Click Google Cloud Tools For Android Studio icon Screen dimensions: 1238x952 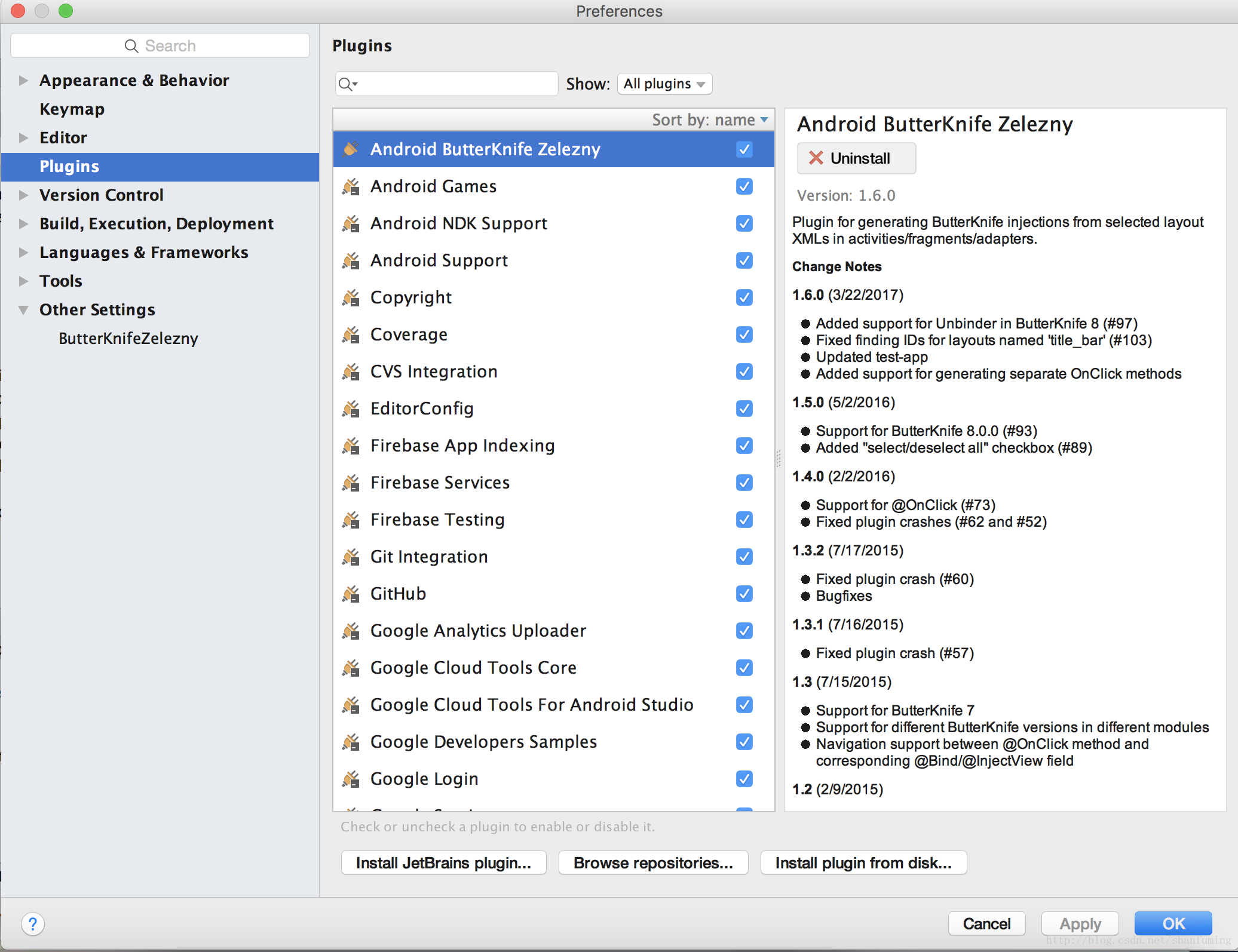[351, 705]
